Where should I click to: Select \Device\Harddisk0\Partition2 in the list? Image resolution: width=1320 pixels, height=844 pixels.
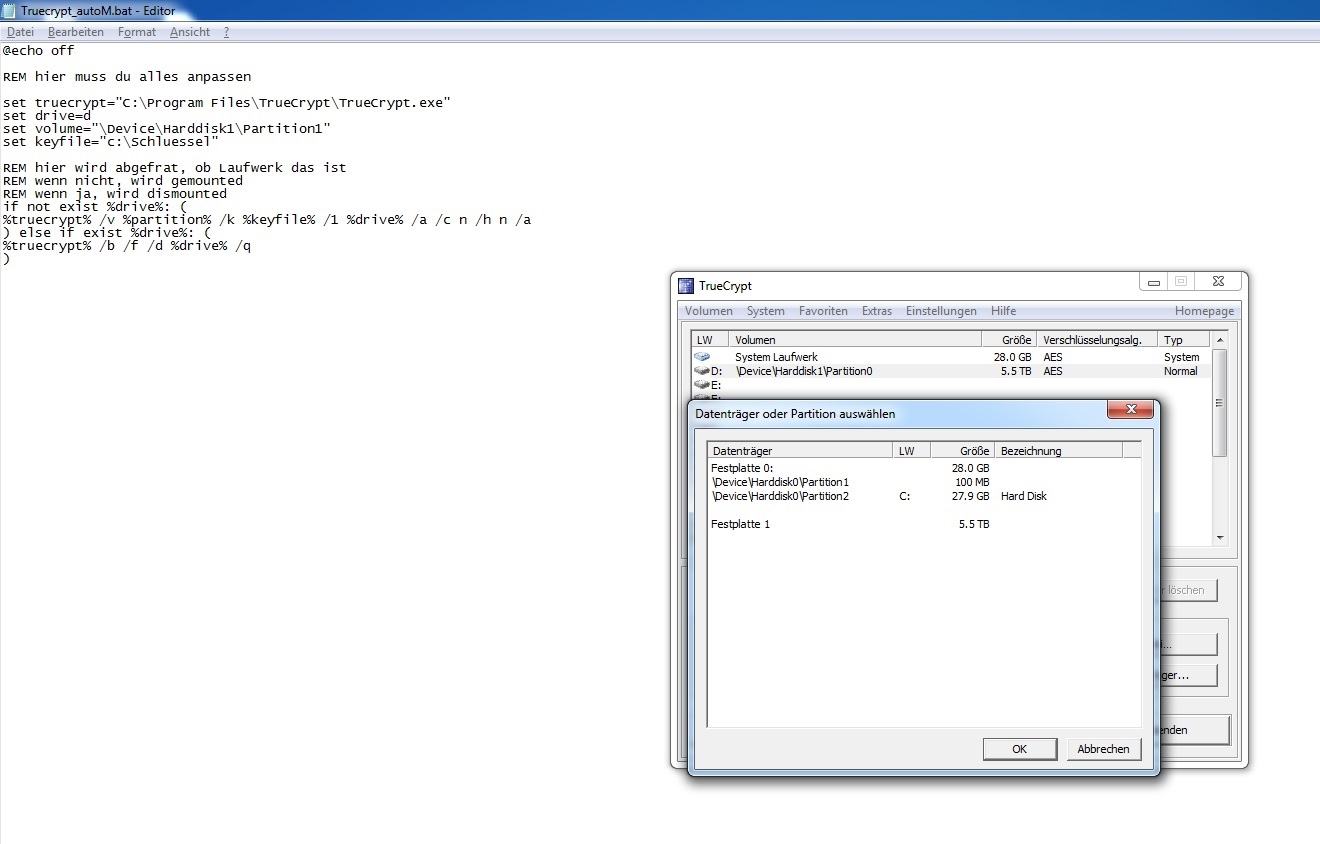coord(924,496)
